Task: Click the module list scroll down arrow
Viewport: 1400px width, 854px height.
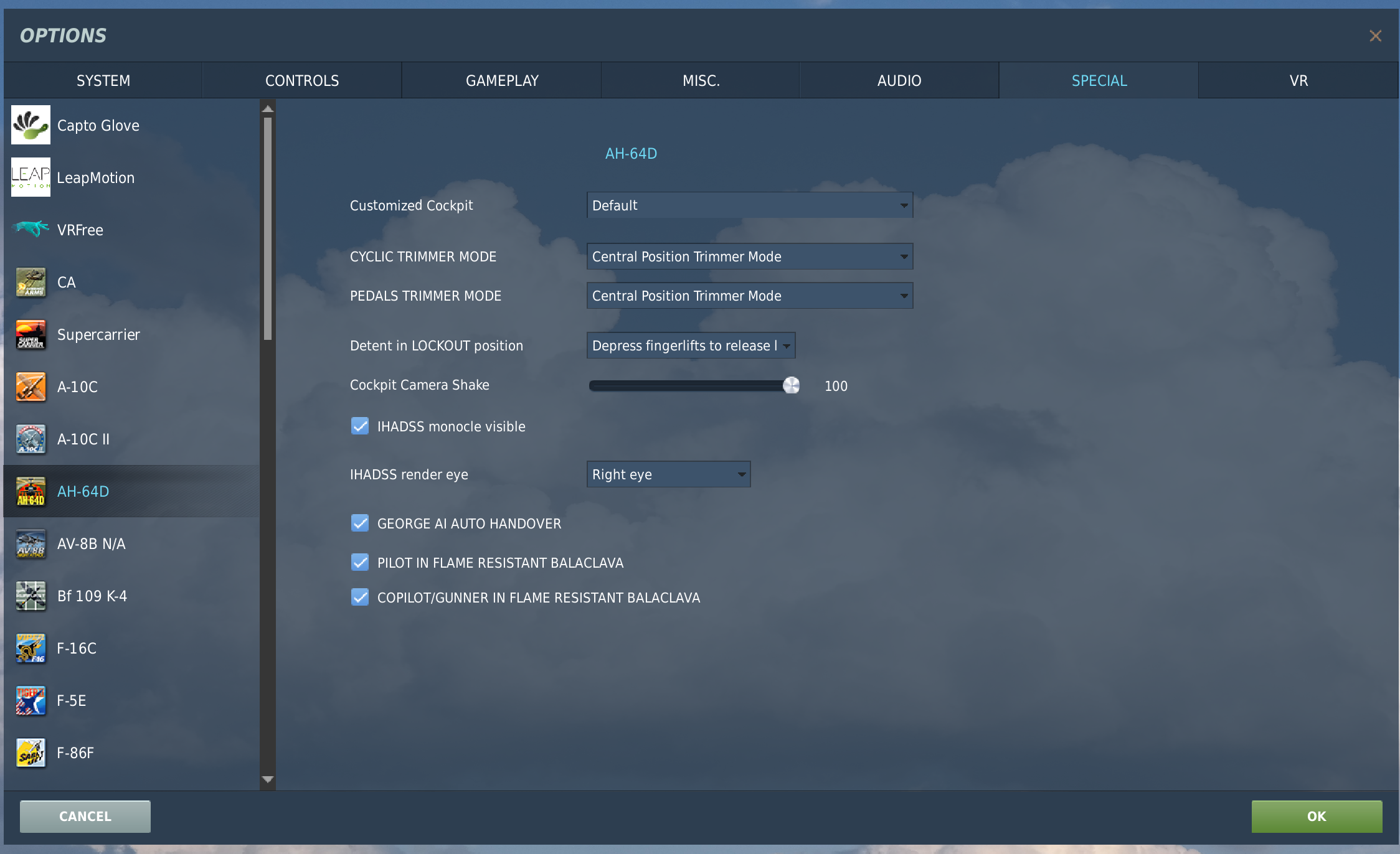Action: [x=268, y=779]
